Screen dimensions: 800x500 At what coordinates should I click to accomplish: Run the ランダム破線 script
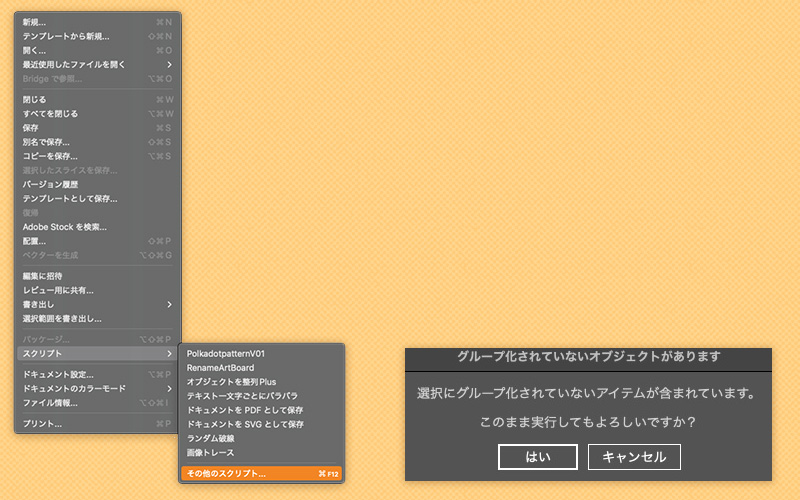(213, 438)
